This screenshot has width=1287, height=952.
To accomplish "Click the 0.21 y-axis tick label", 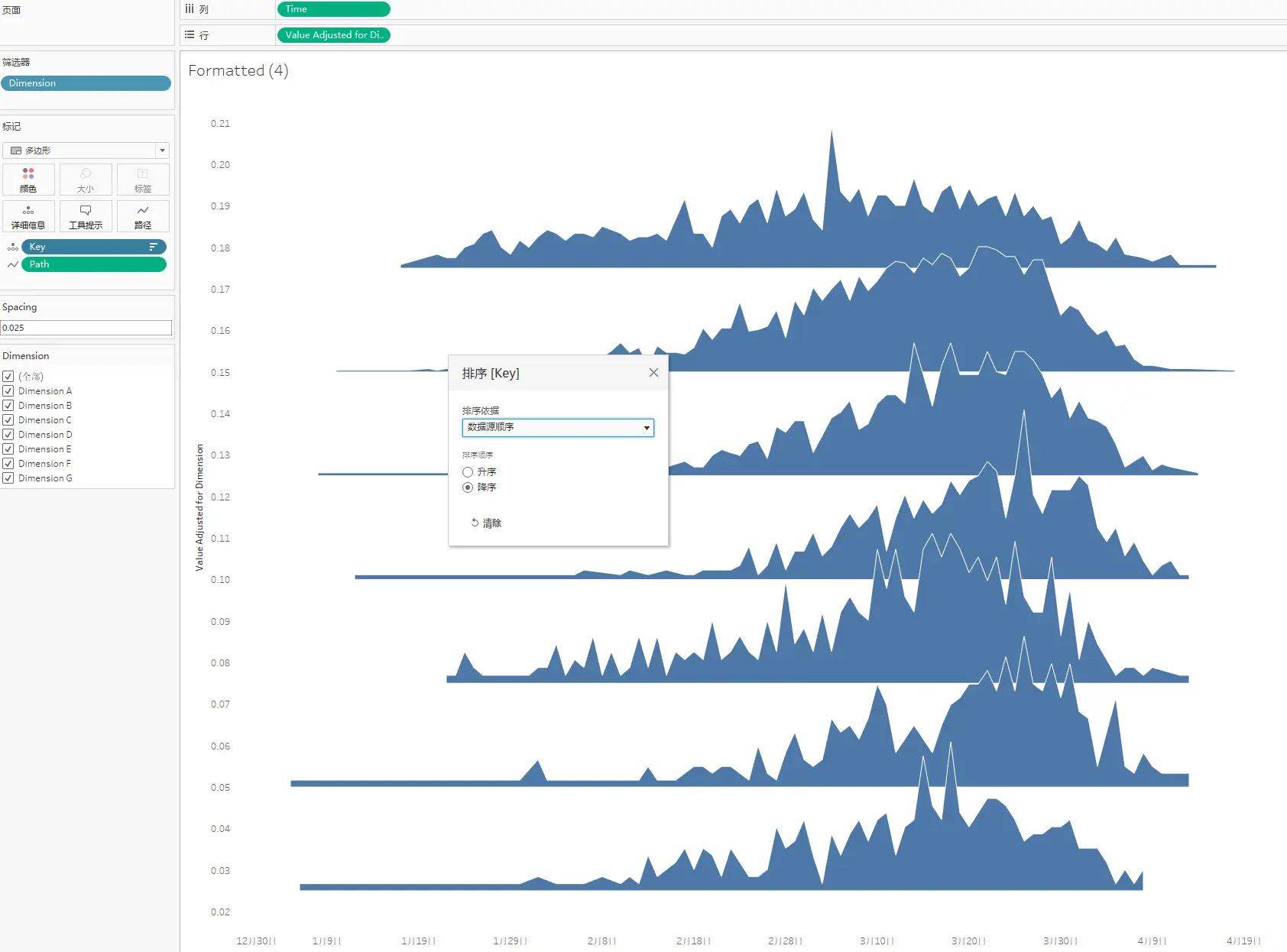I will [220, 124].
